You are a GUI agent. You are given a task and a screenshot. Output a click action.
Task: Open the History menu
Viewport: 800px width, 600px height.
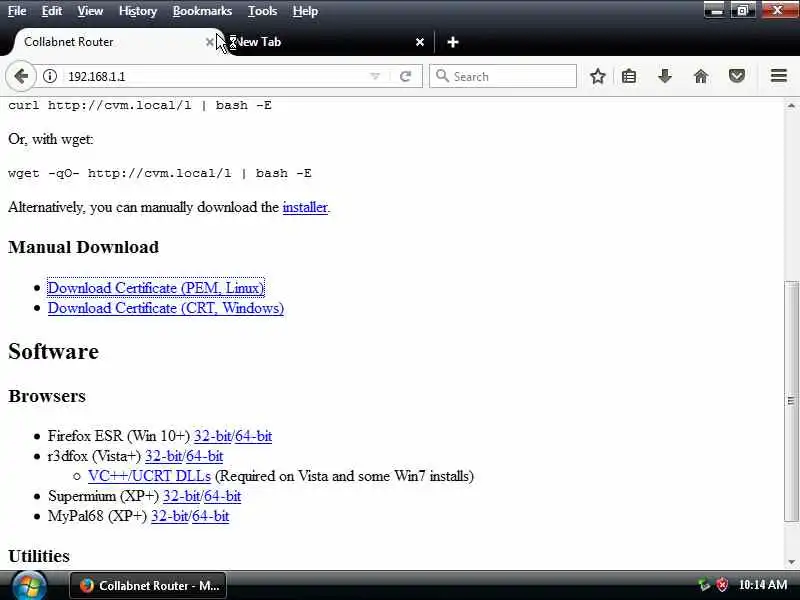point(138,11)
